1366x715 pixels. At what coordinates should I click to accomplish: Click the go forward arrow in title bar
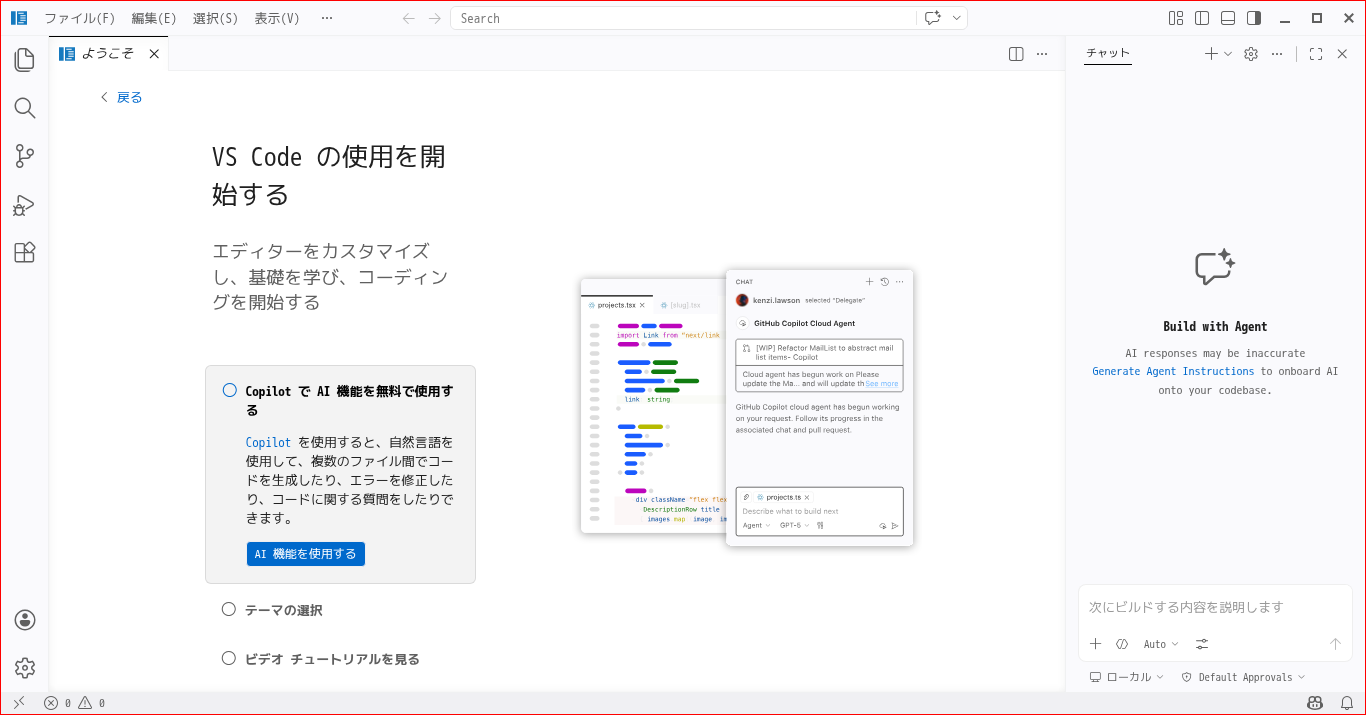click(434, 18)
